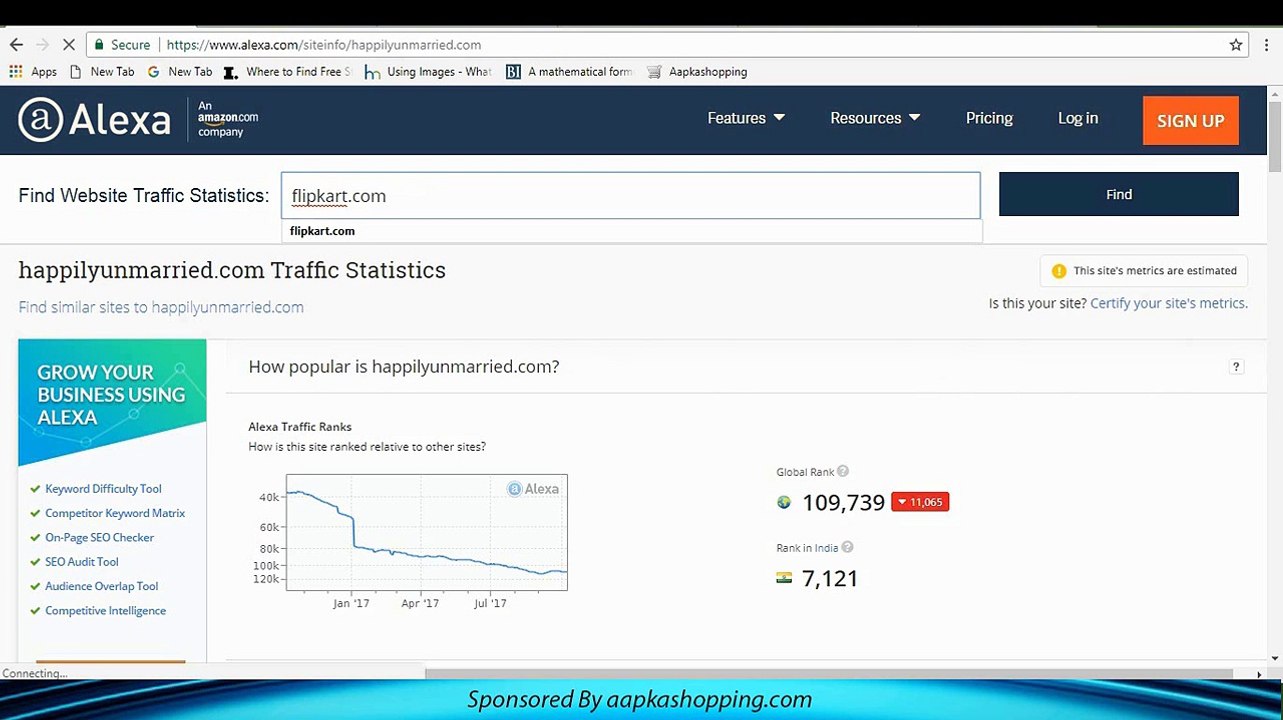Expand the Resources dropdown menu

(875, 118)
